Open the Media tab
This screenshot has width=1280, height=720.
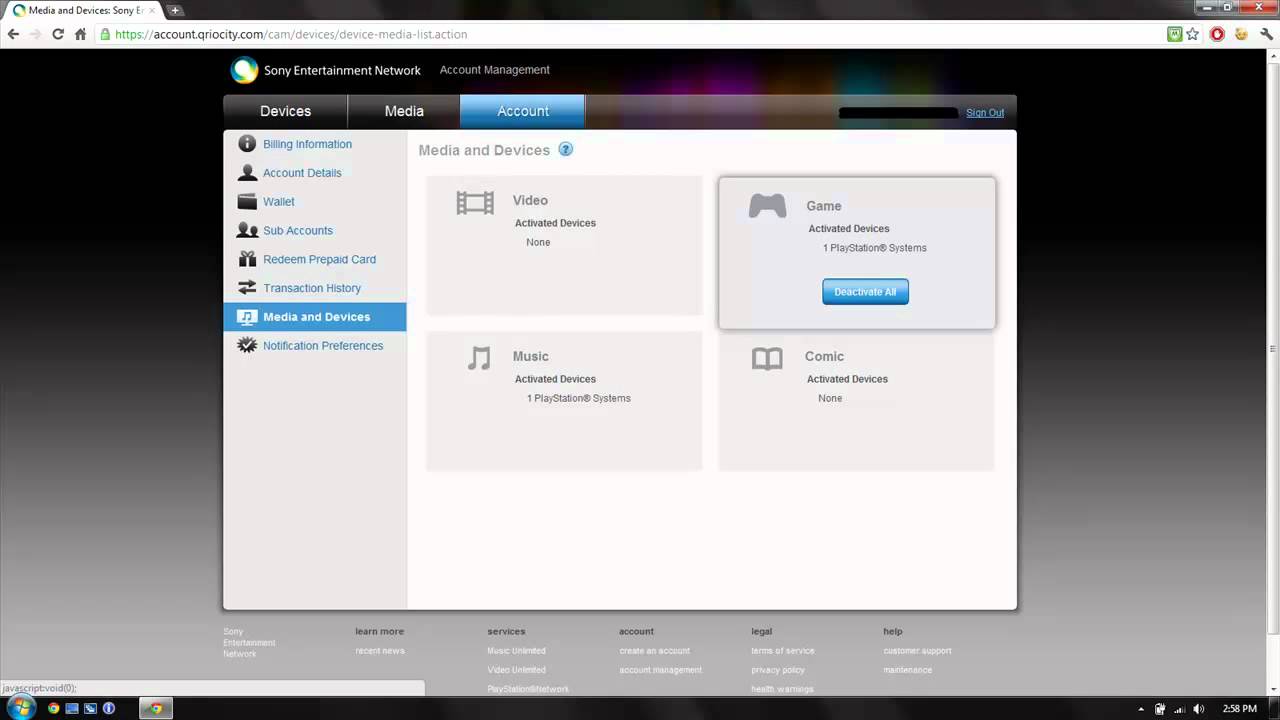(x=404, y=111)
